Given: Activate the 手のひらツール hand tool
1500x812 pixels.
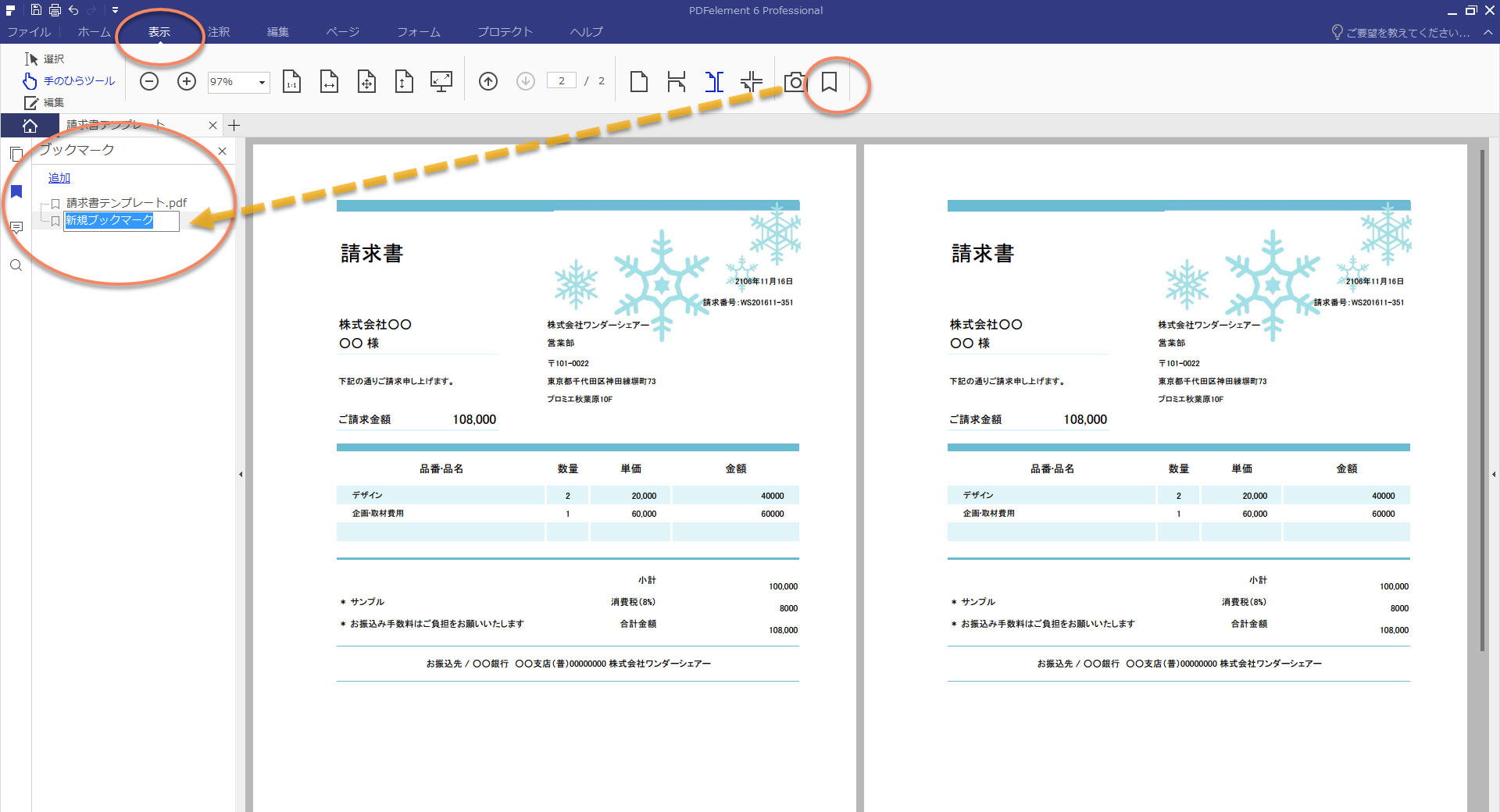Looking at the screenshot, I should click(x=69, y=81).
